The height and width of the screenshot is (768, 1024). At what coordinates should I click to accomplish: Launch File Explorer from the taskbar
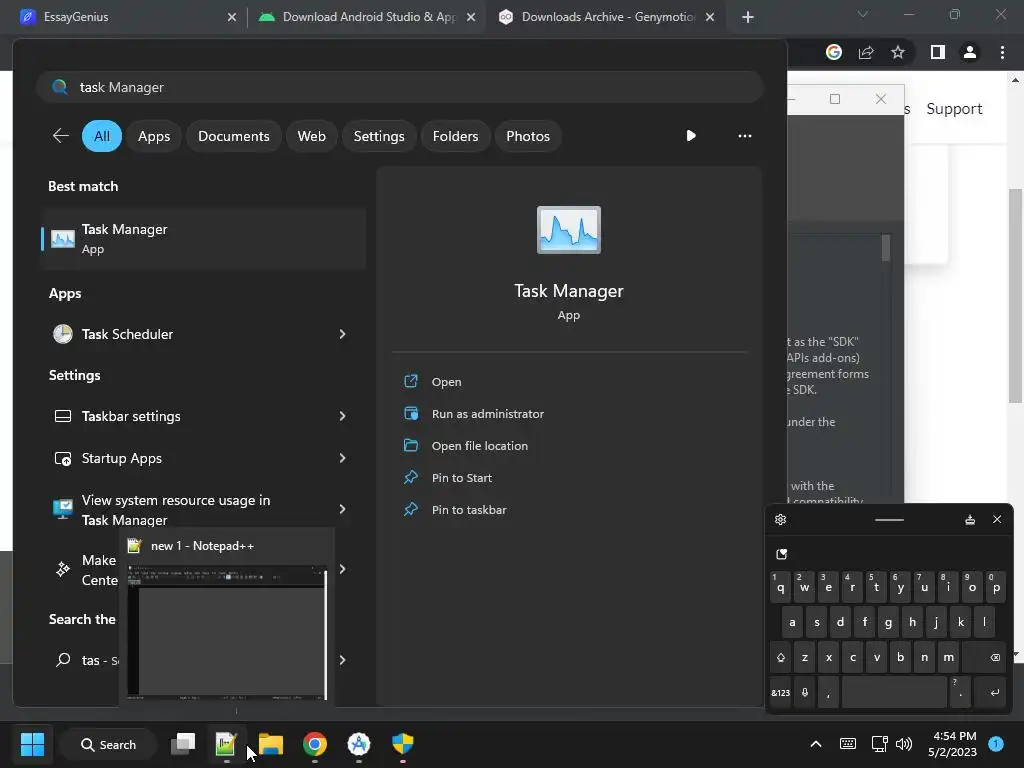pyautogui.click(x=270, y=744)
